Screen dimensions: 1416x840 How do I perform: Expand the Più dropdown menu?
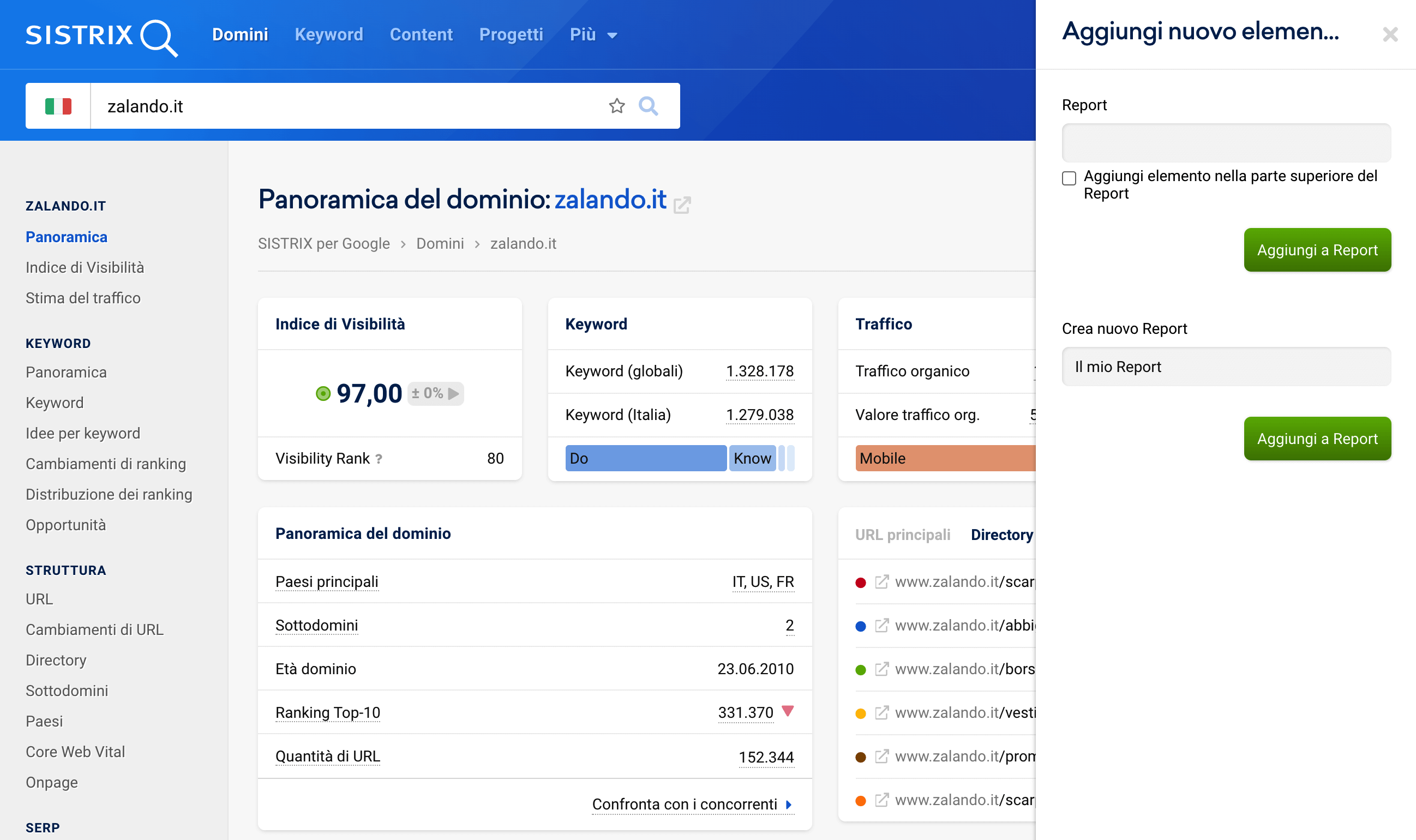click(593, 35)
